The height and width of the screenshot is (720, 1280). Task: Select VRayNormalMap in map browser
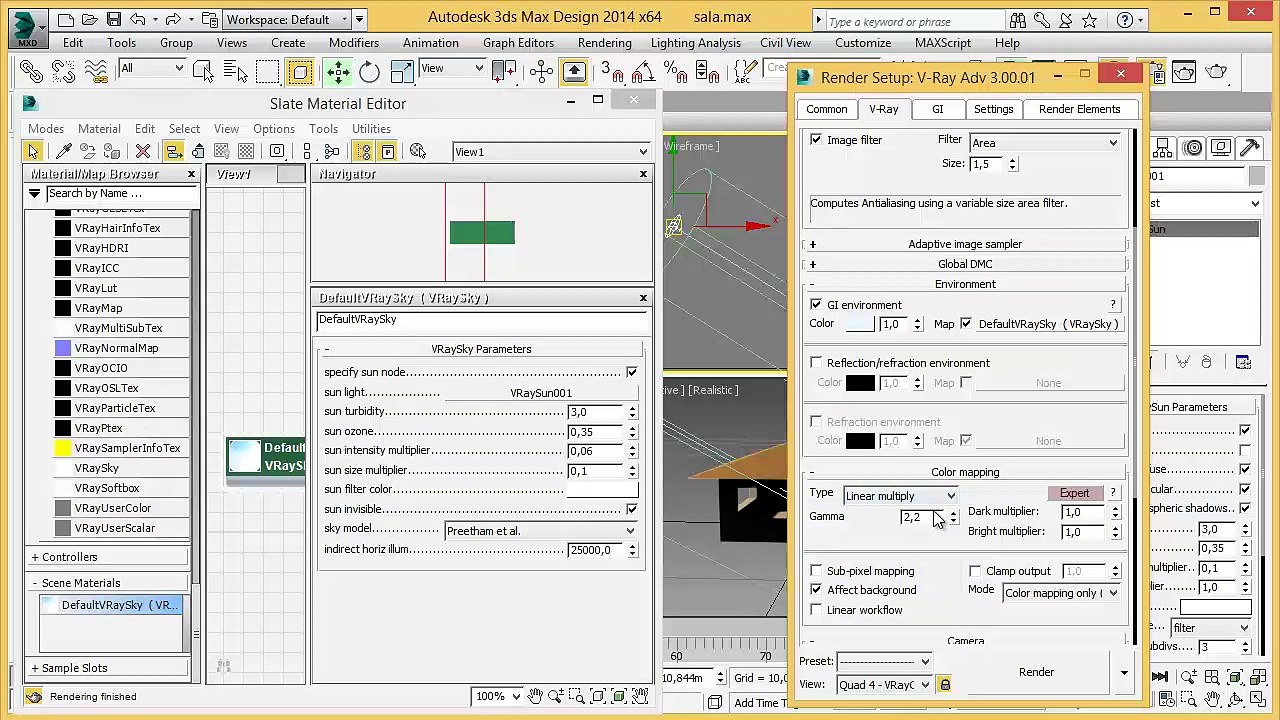coord(116,348)
